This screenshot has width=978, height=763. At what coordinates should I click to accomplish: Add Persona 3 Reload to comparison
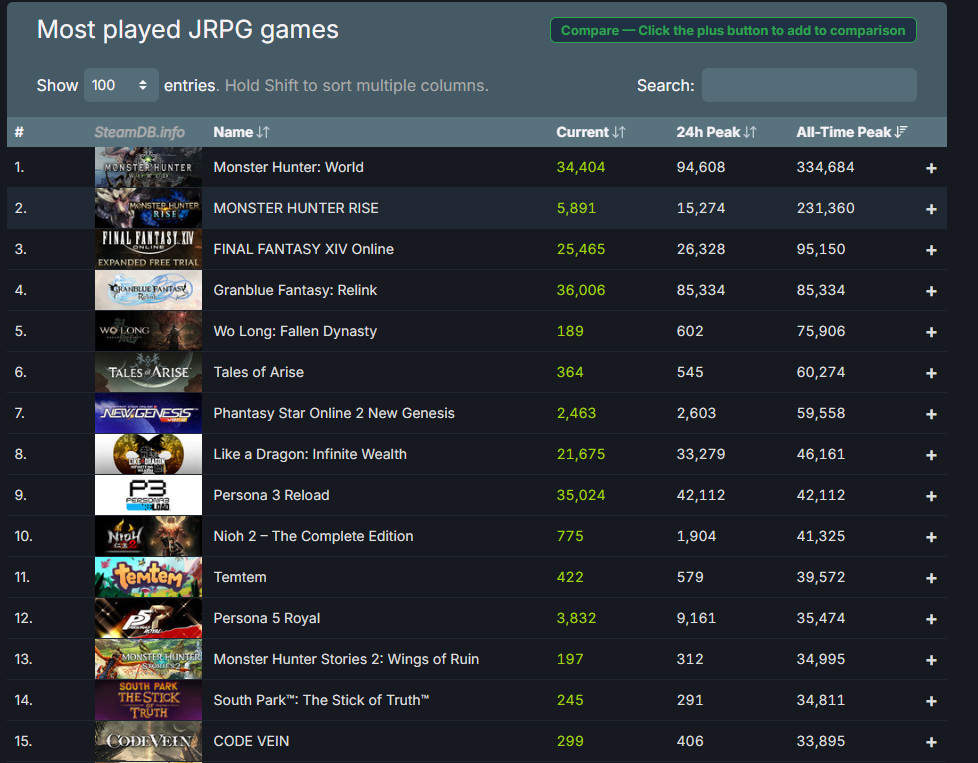[x=931, y=496]
